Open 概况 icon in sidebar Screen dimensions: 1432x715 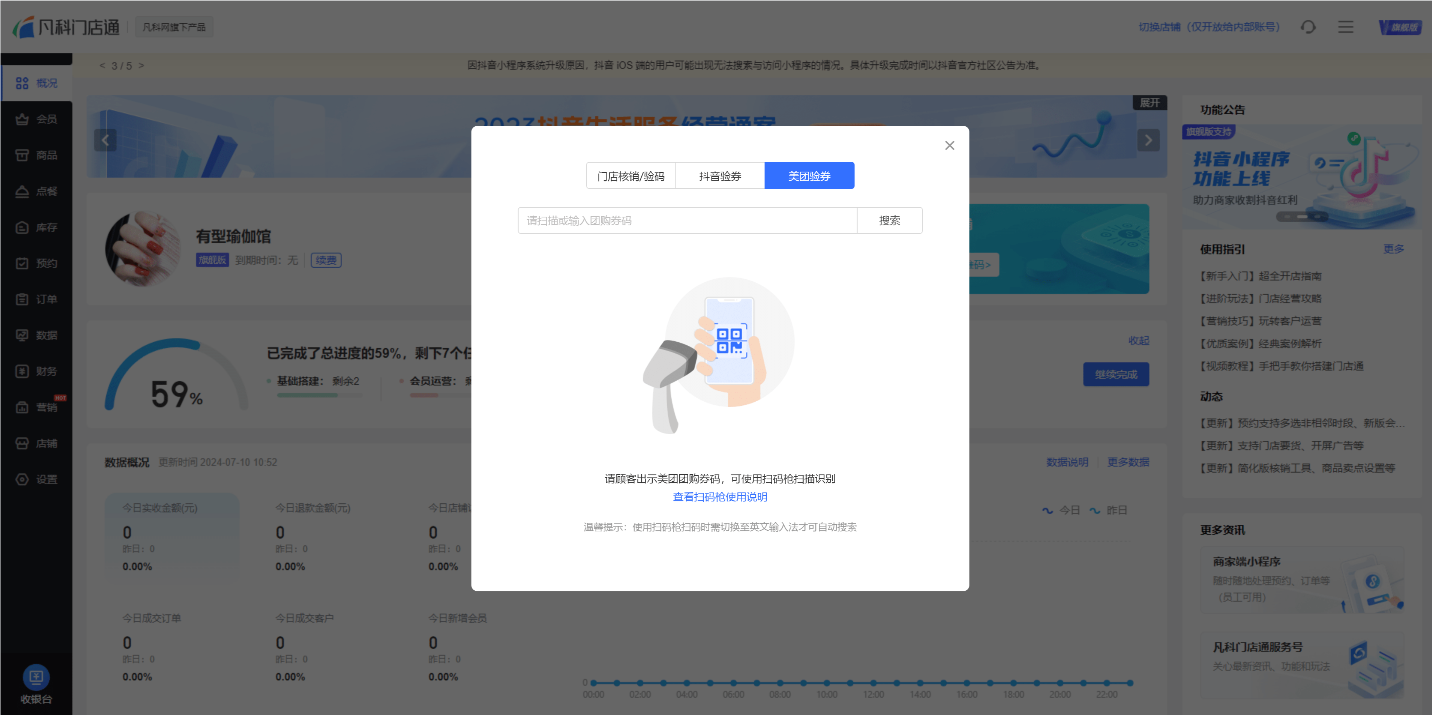pyautogui.click(x=22, y=83)
